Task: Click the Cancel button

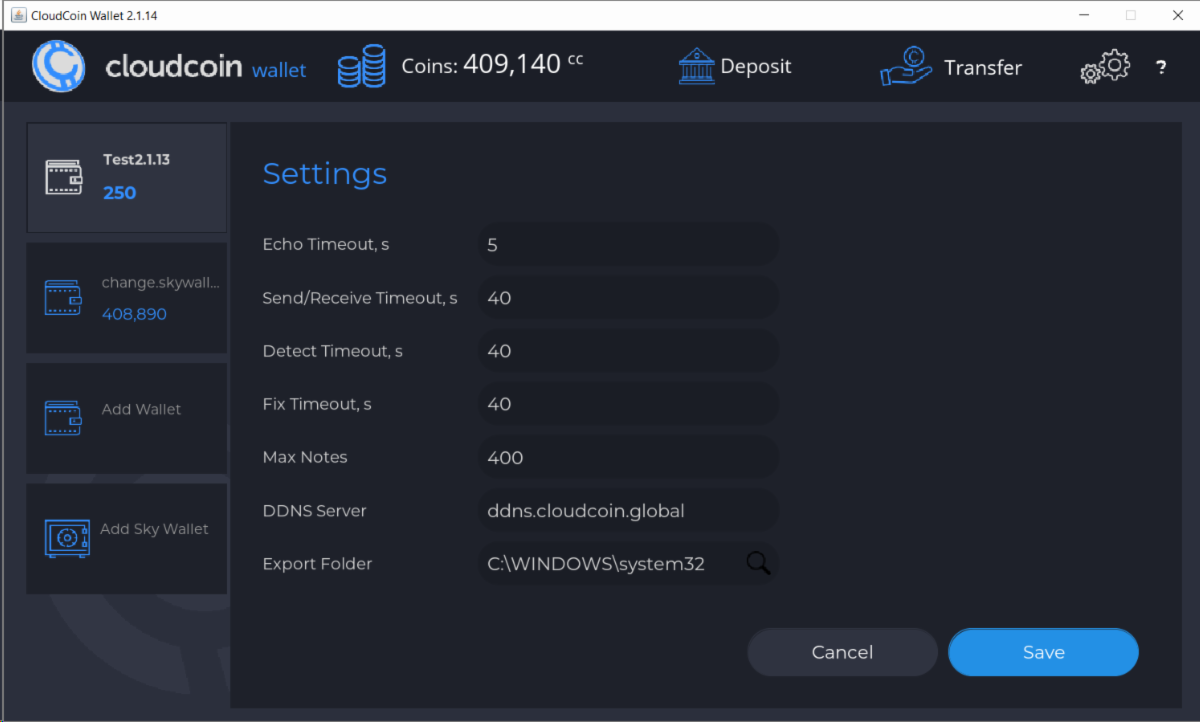Action: tap(842, 652)
